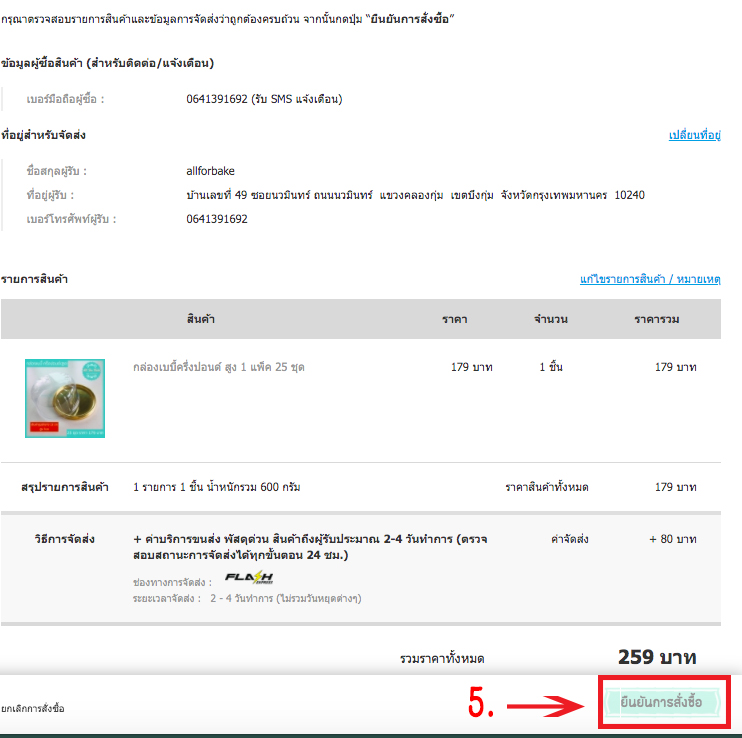The width and height of the screenshot is (742, 738).
Task: Click the + 80 บาท shipping fee amount
Action: tap(672, 539)
